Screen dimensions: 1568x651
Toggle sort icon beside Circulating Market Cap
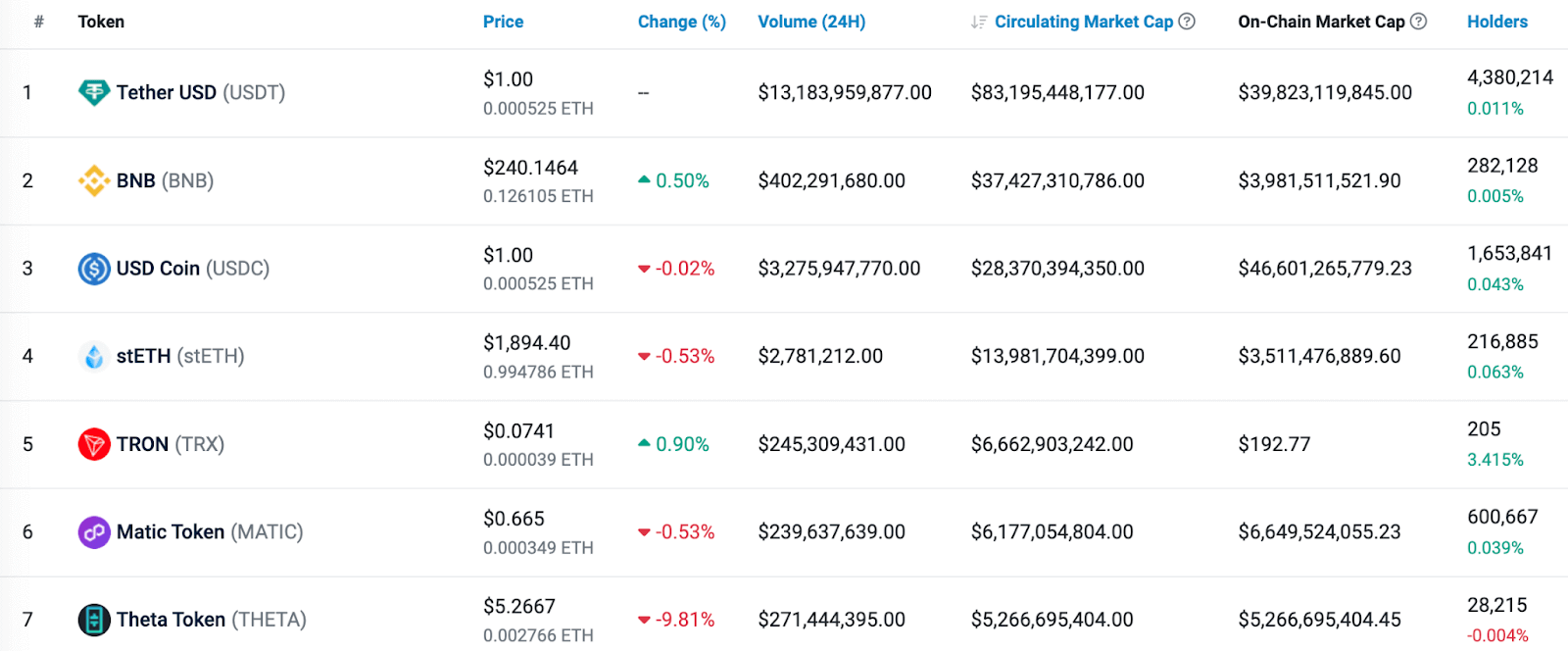(978, 22)
